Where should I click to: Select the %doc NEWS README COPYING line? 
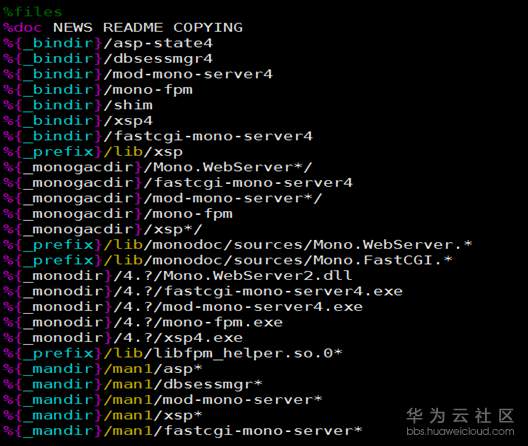[x=123, y=28]
